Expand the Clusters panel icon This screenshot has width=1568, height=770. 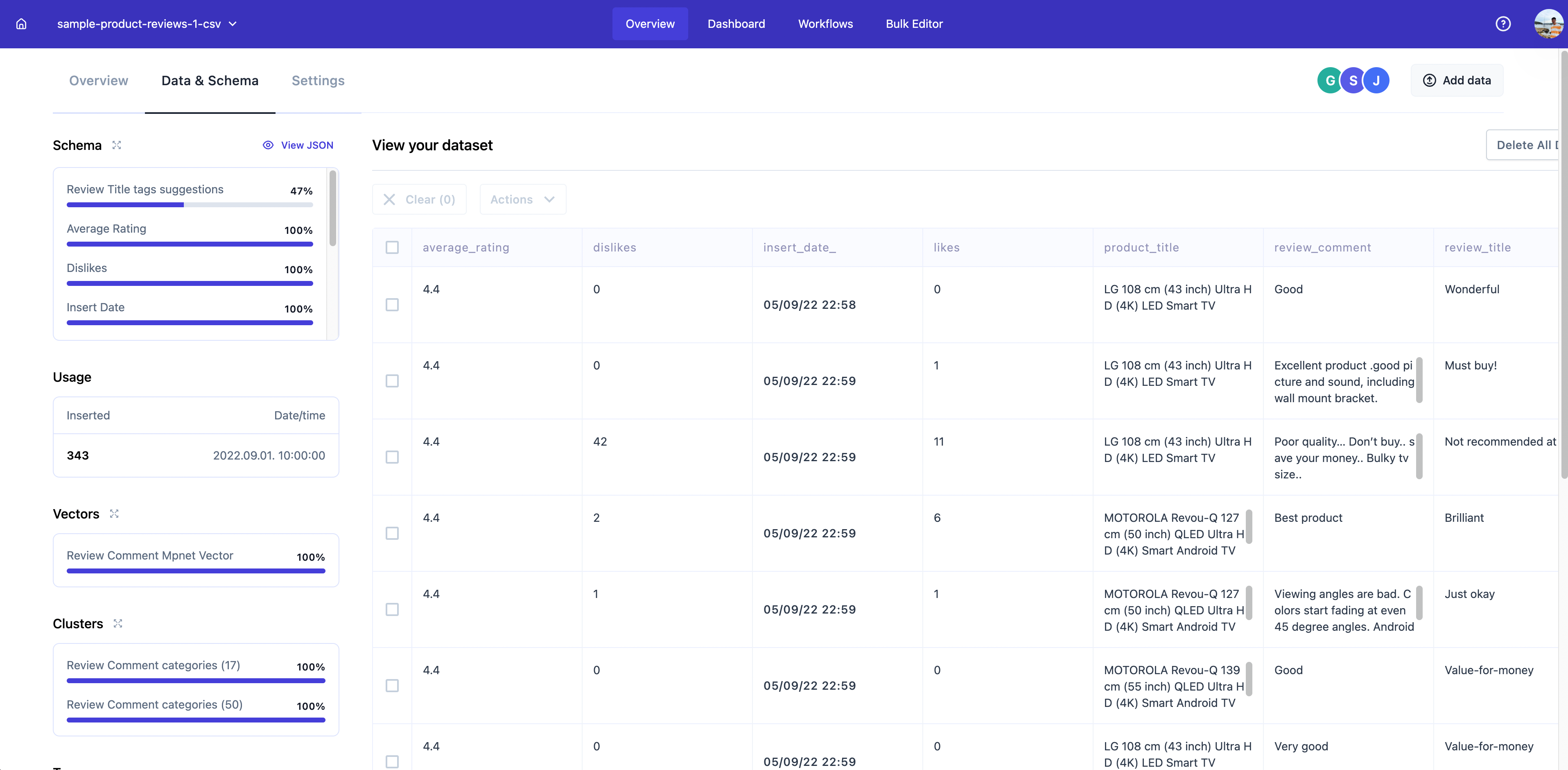click(118, 623)
